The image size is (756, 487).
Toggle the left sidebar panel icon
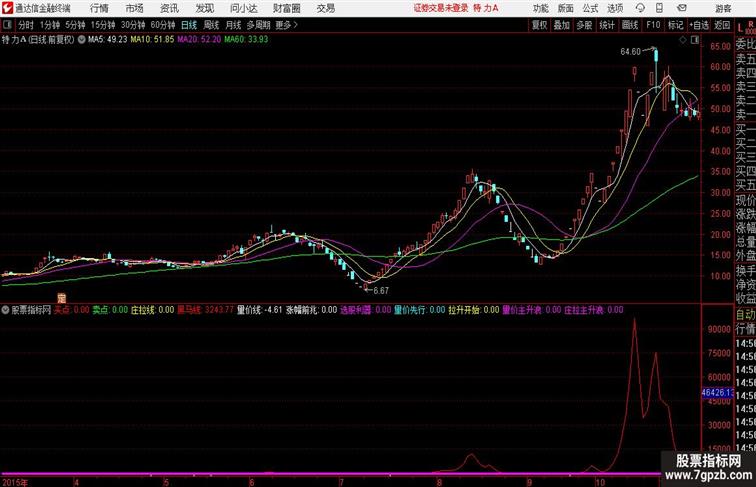click(7, 25)
